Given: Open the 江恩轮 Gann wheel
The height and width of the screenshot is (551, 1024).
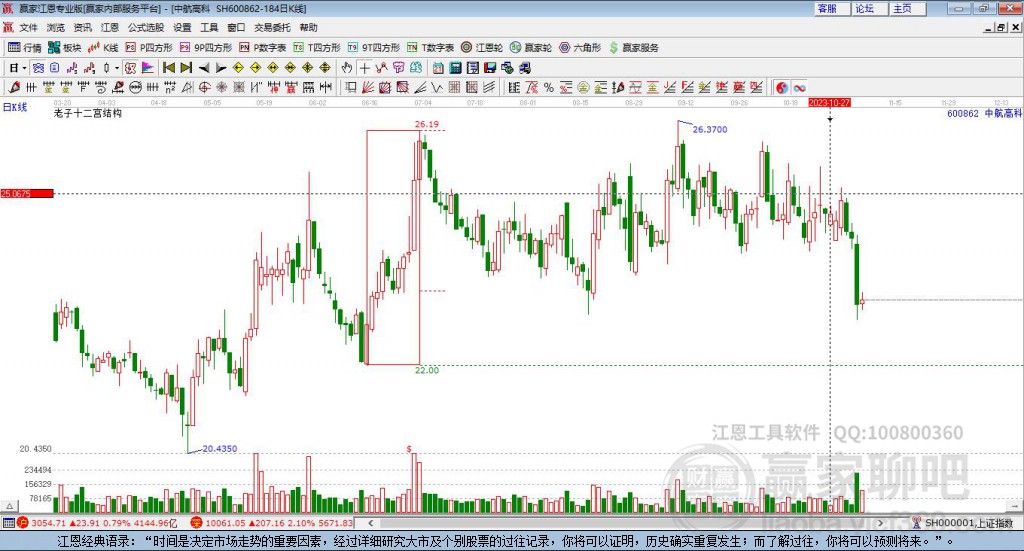Looking at the screenshot, I should click(x=482, y=48).
